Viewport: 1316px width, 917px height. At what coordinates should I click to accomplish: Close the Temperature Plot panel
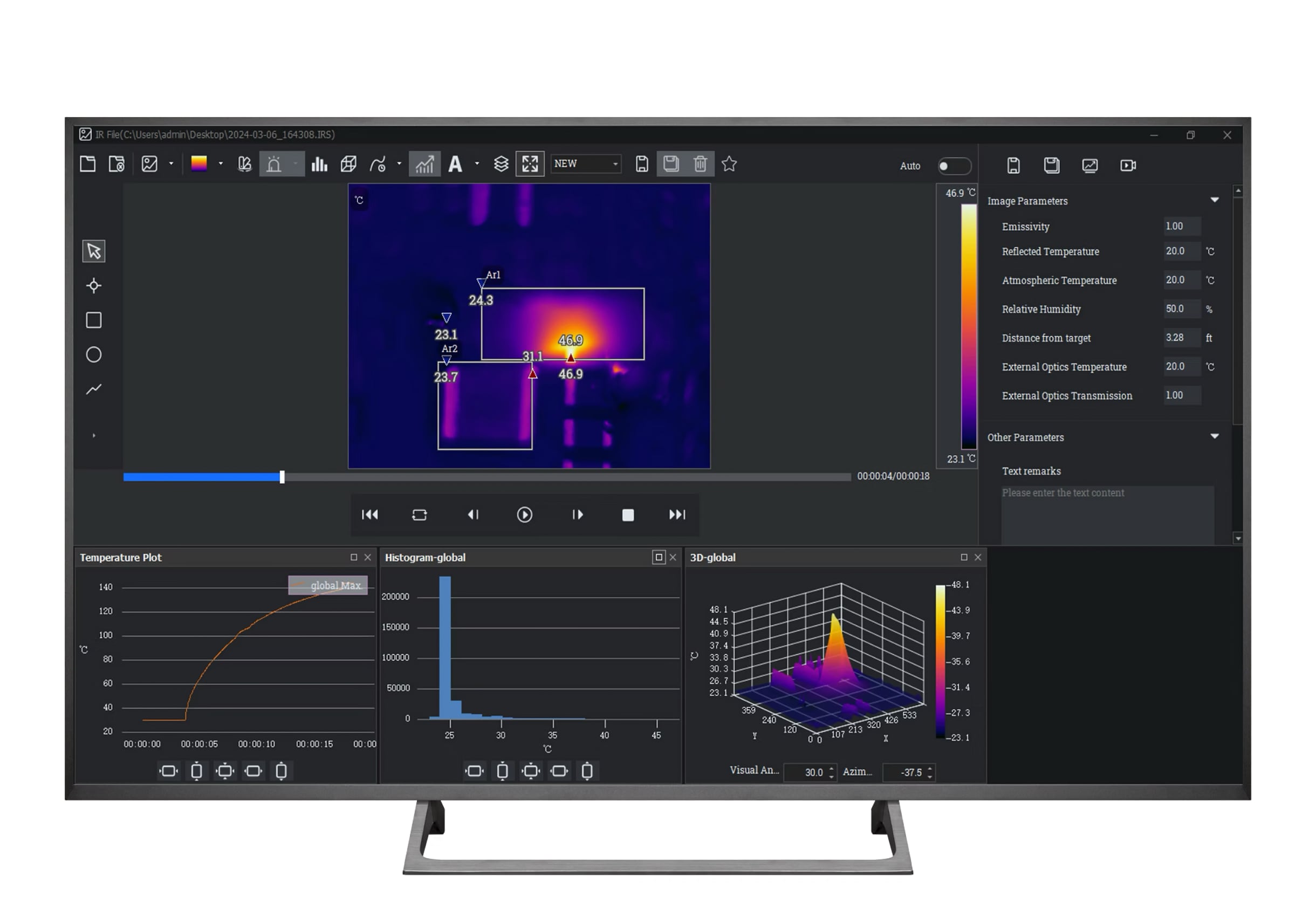click(368, 557)
